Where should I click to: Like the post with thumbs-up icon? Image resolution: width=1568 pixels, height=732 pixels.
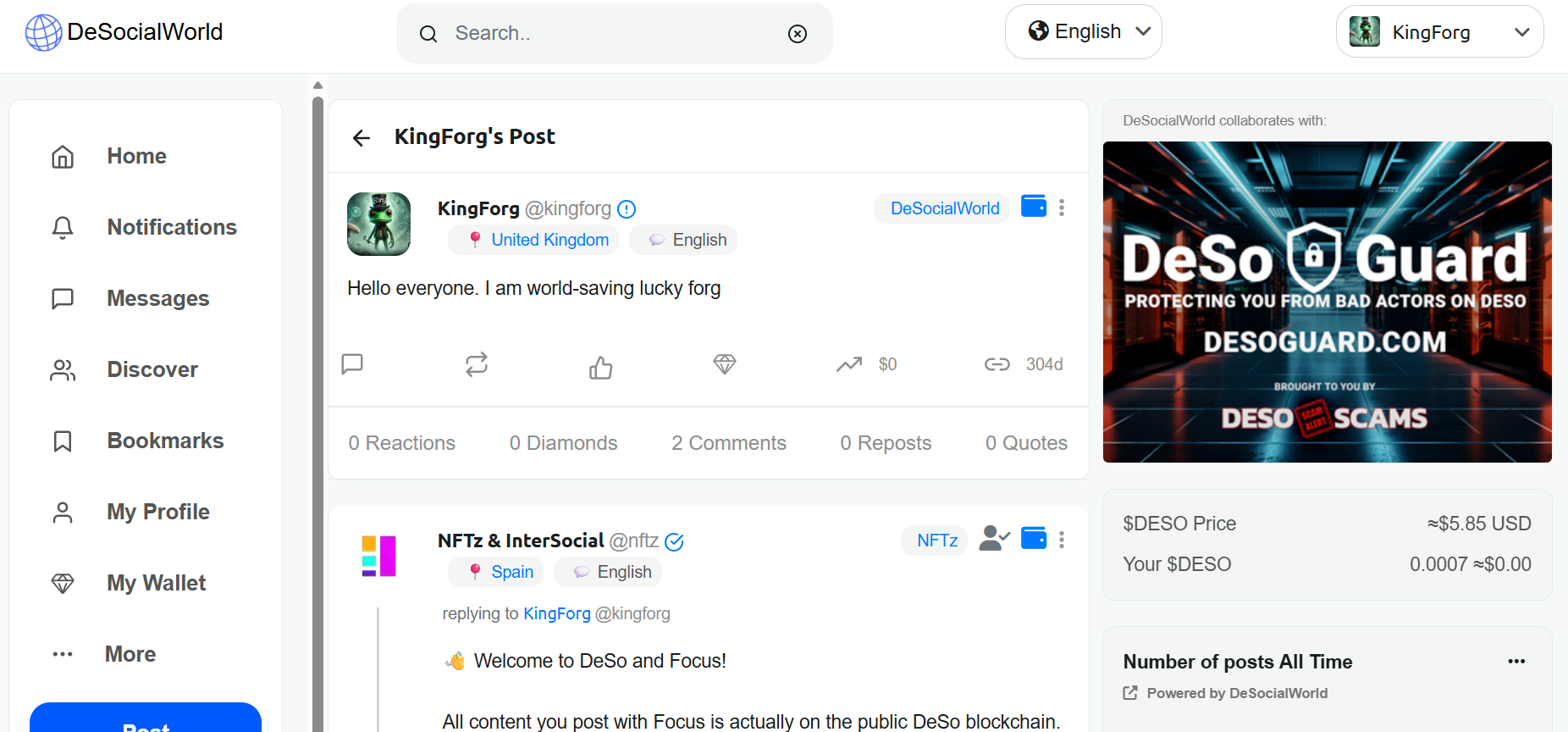point(600,367)
